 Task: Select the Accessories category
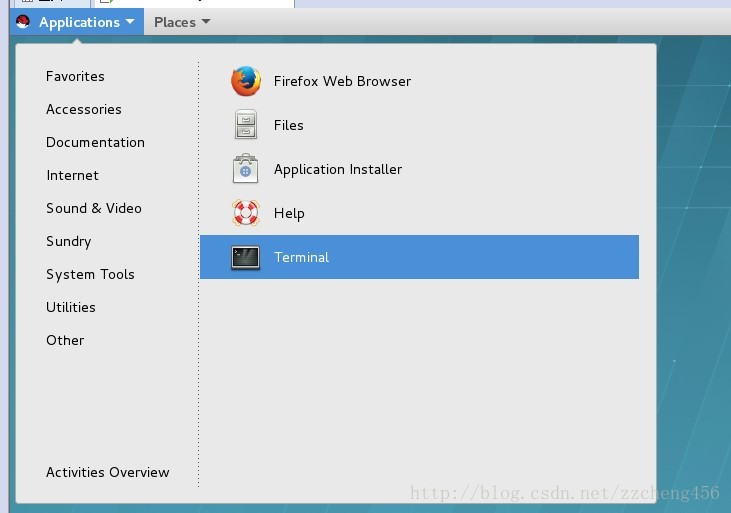point(84,110)
